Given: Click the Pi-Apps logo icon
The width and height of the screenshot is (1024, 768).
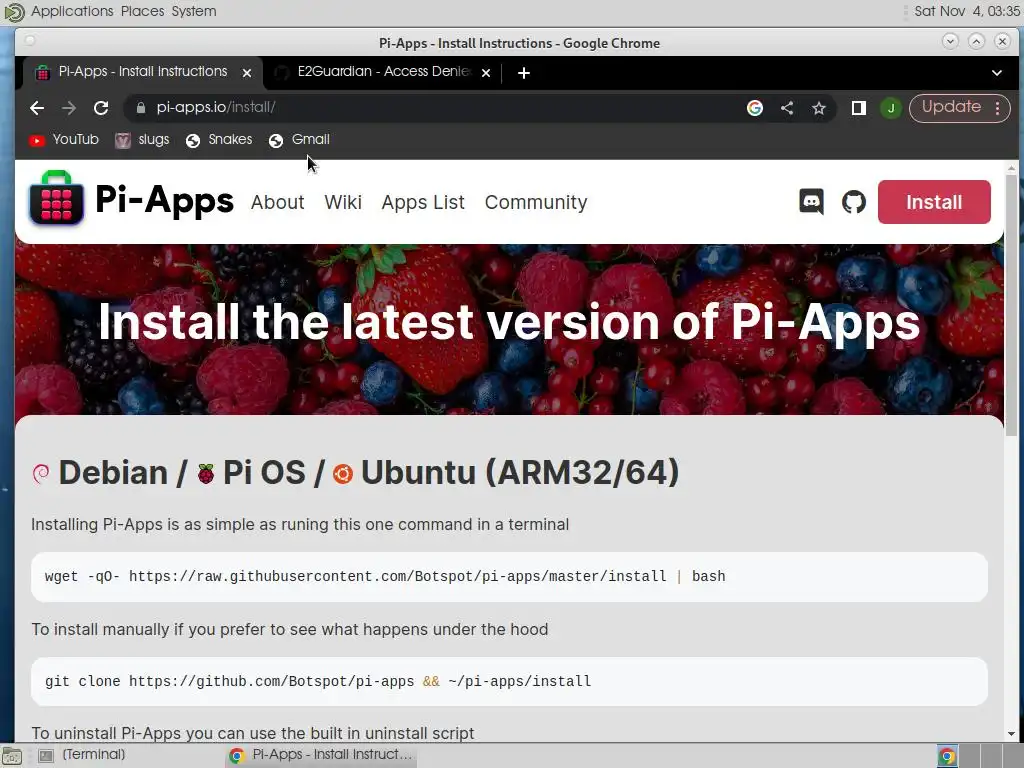Looking at the screenshot, I should [x=56, y=198].
